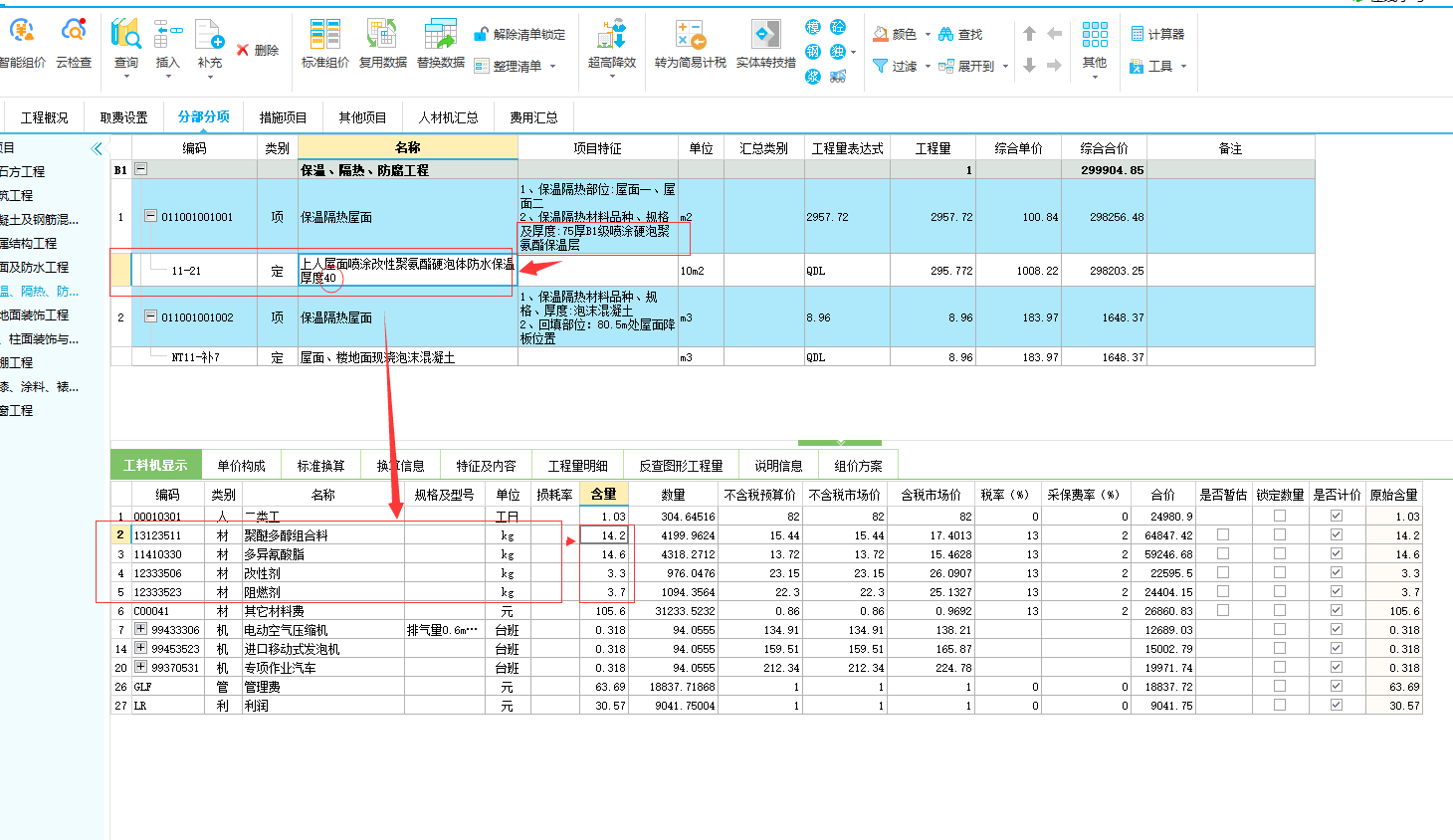
Task: Open the 云检查 cloud check tool
Action: (74, 32)
